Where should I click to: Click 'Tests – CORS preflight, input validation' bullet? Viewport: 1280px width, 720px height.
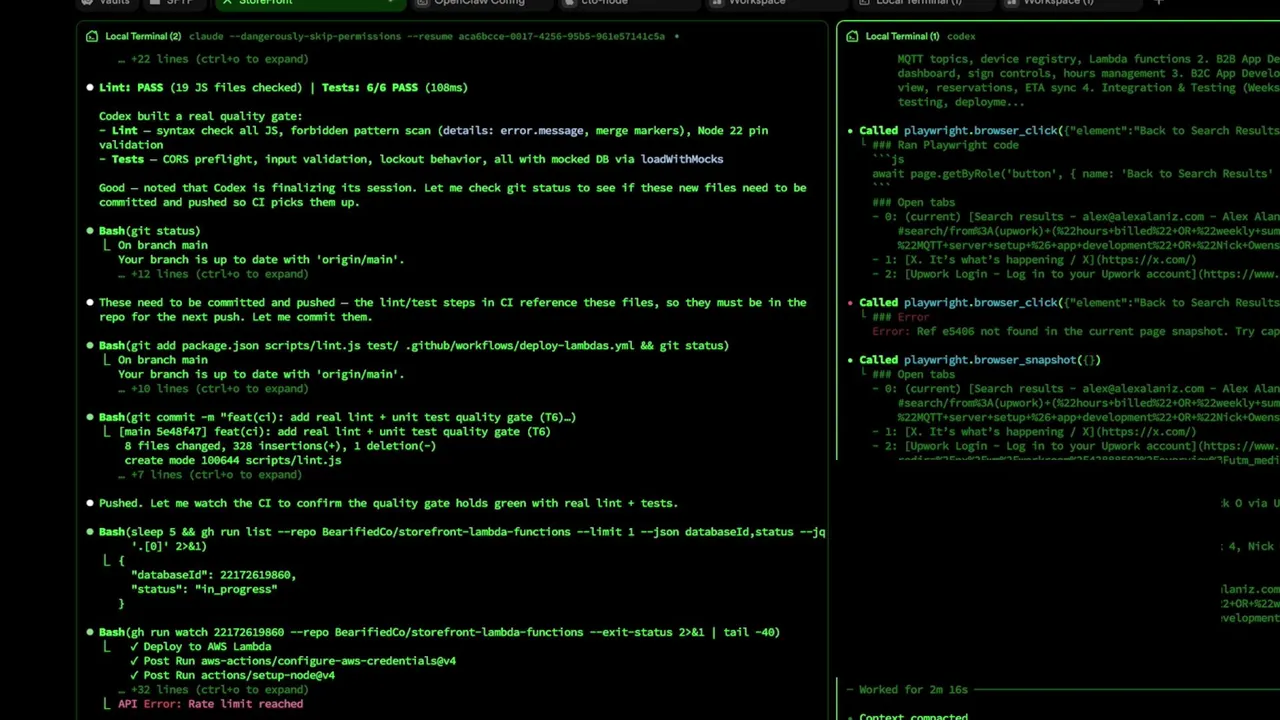pos(411,159)
